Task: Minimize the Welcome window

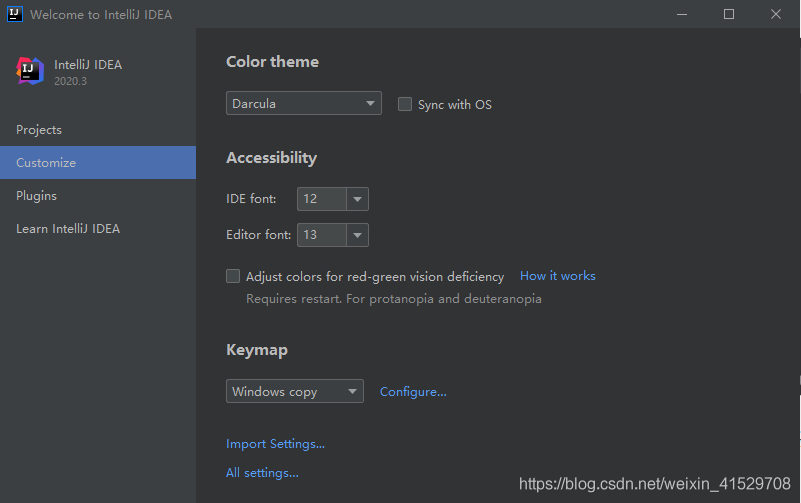Action: point(682,14)
